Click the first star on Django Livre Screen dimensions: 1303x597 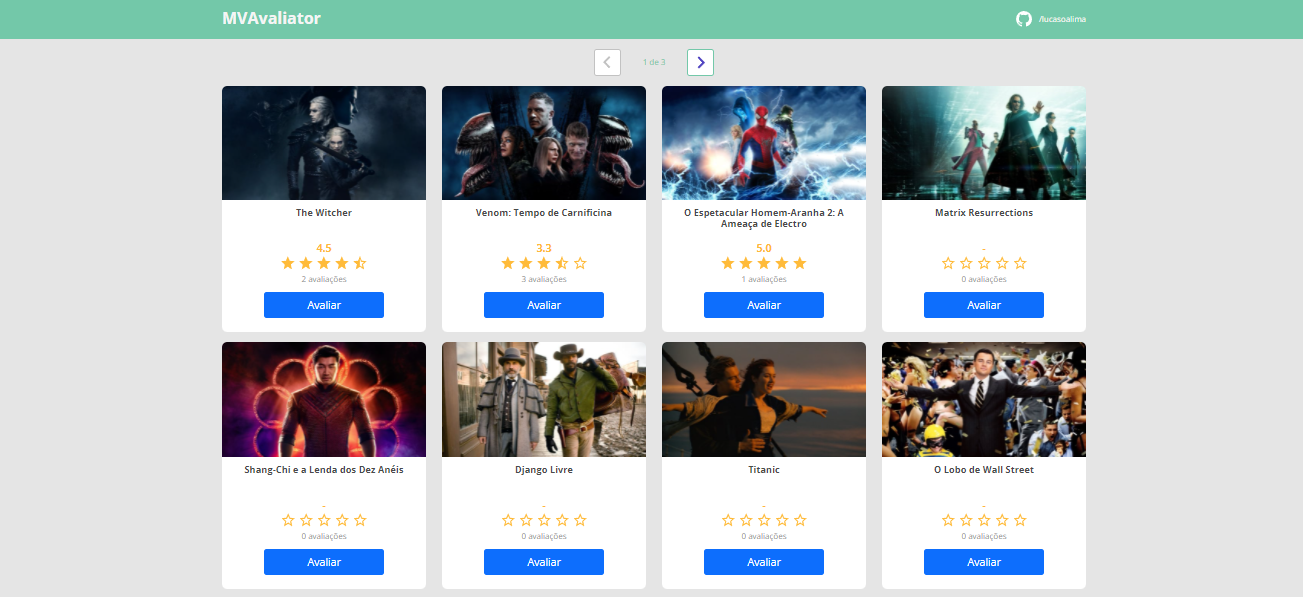[508, 520]
